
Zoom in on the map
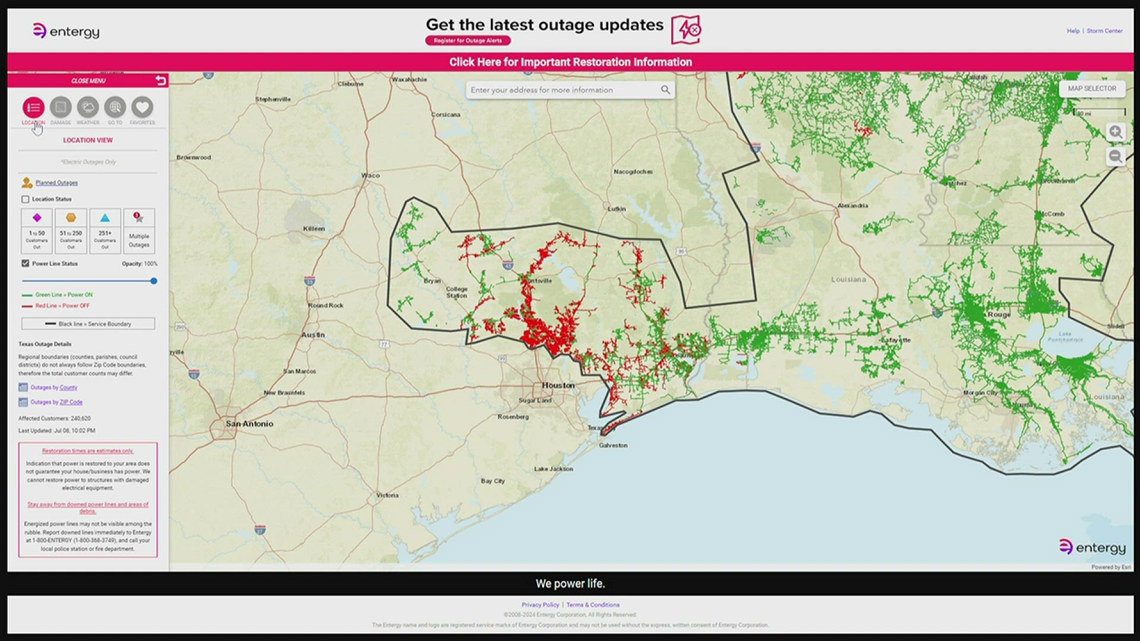tap(1115, 132)
